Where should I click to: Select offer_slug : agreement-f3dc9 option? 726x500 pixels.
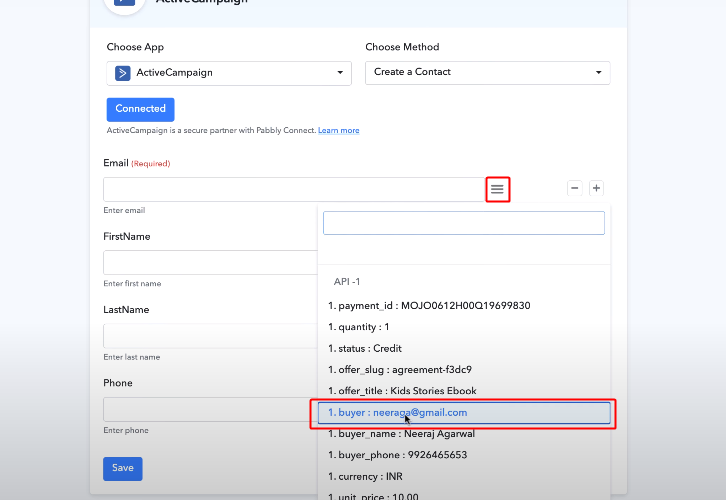coord(463,369)
